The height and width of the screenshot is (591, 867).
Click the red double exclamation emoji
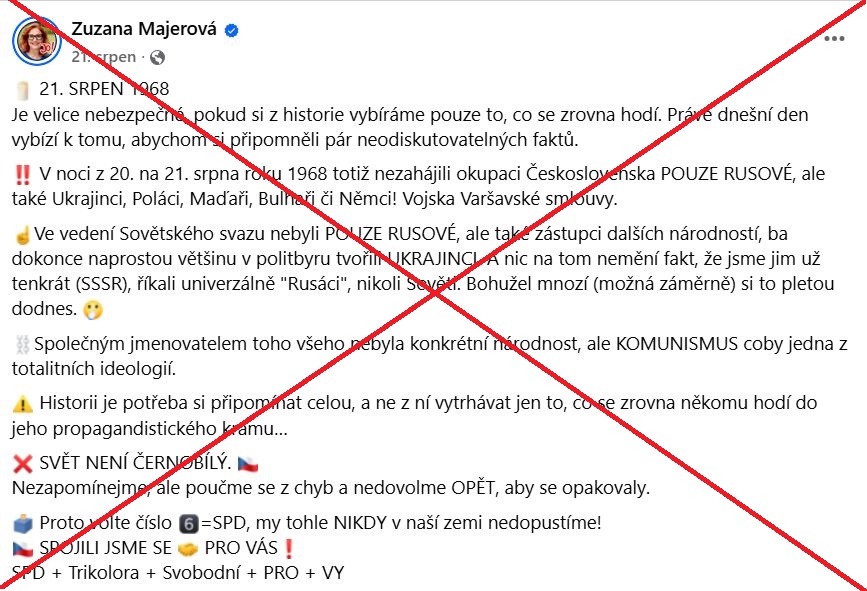(23, 173)
